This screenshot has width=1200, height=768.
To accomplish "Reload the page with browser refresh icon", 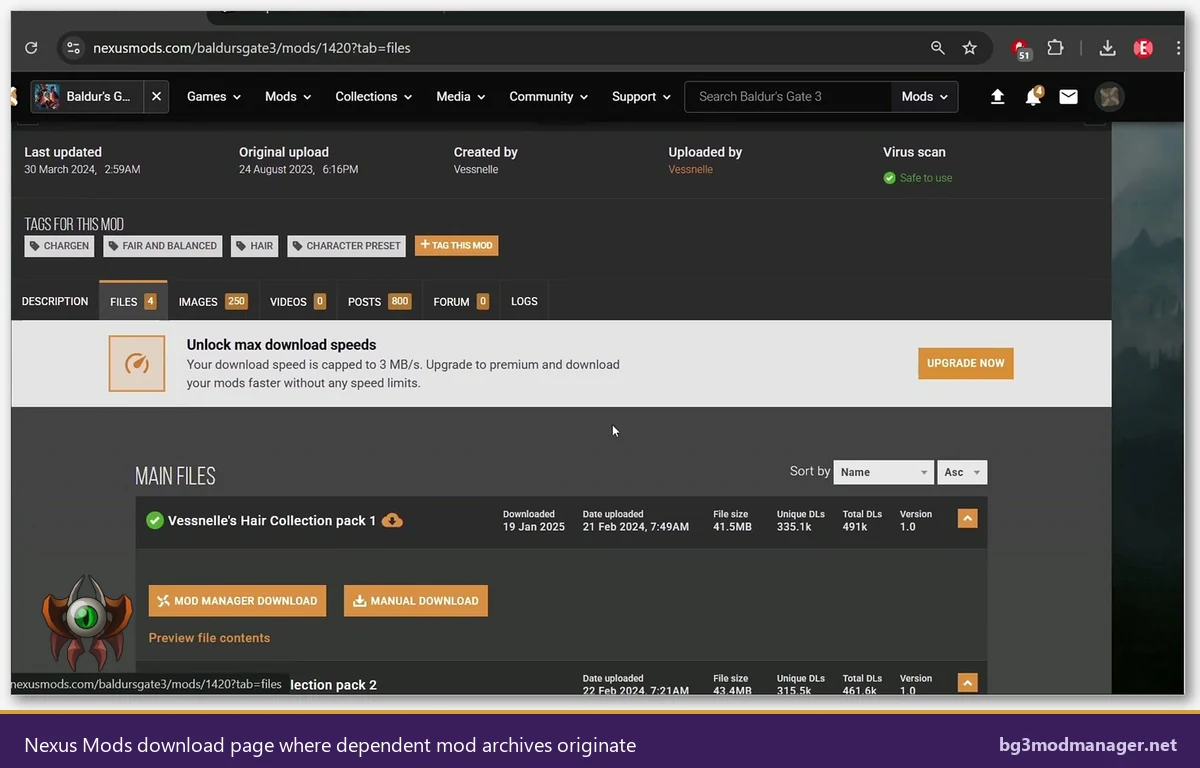I will coord(31,48).
